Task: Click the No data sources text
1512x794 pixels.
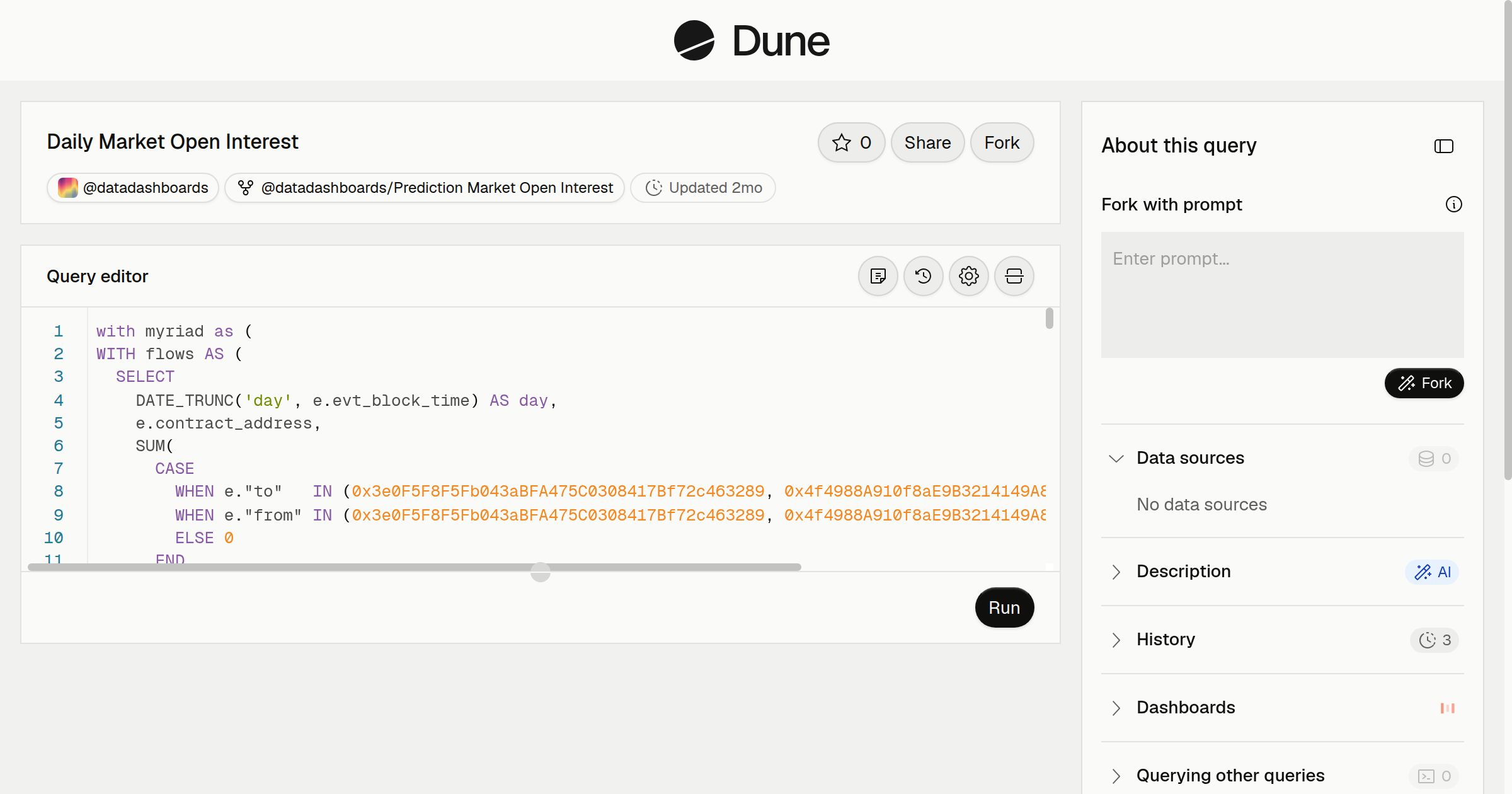Action: pyautogui.click(x=1201, y=504)
